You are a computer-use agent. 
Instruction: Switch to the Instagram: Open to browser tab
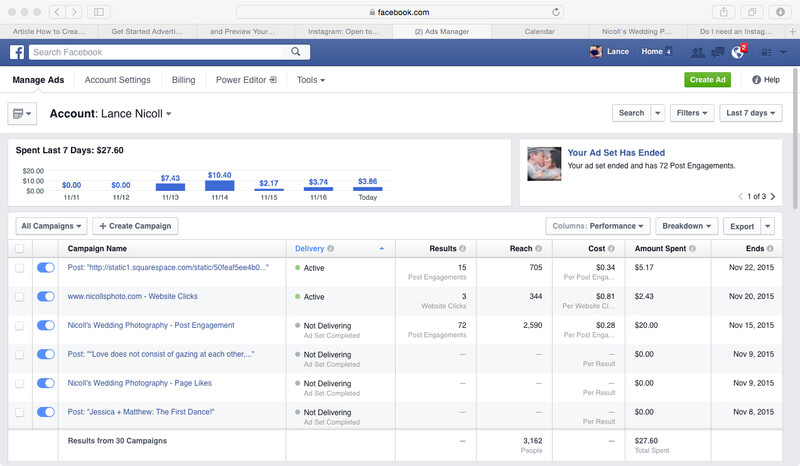343,31
